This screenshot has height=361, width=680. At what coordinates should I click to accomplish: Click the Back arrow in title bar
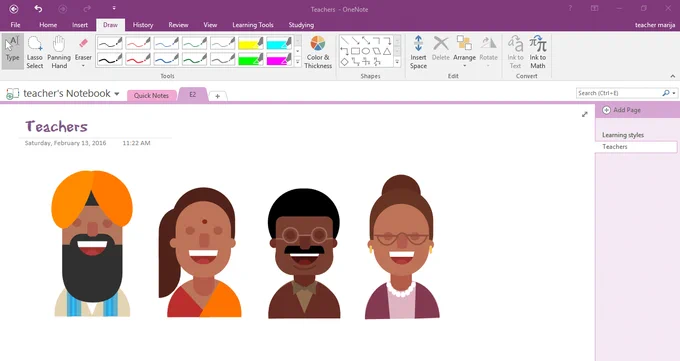coord(14,9)
